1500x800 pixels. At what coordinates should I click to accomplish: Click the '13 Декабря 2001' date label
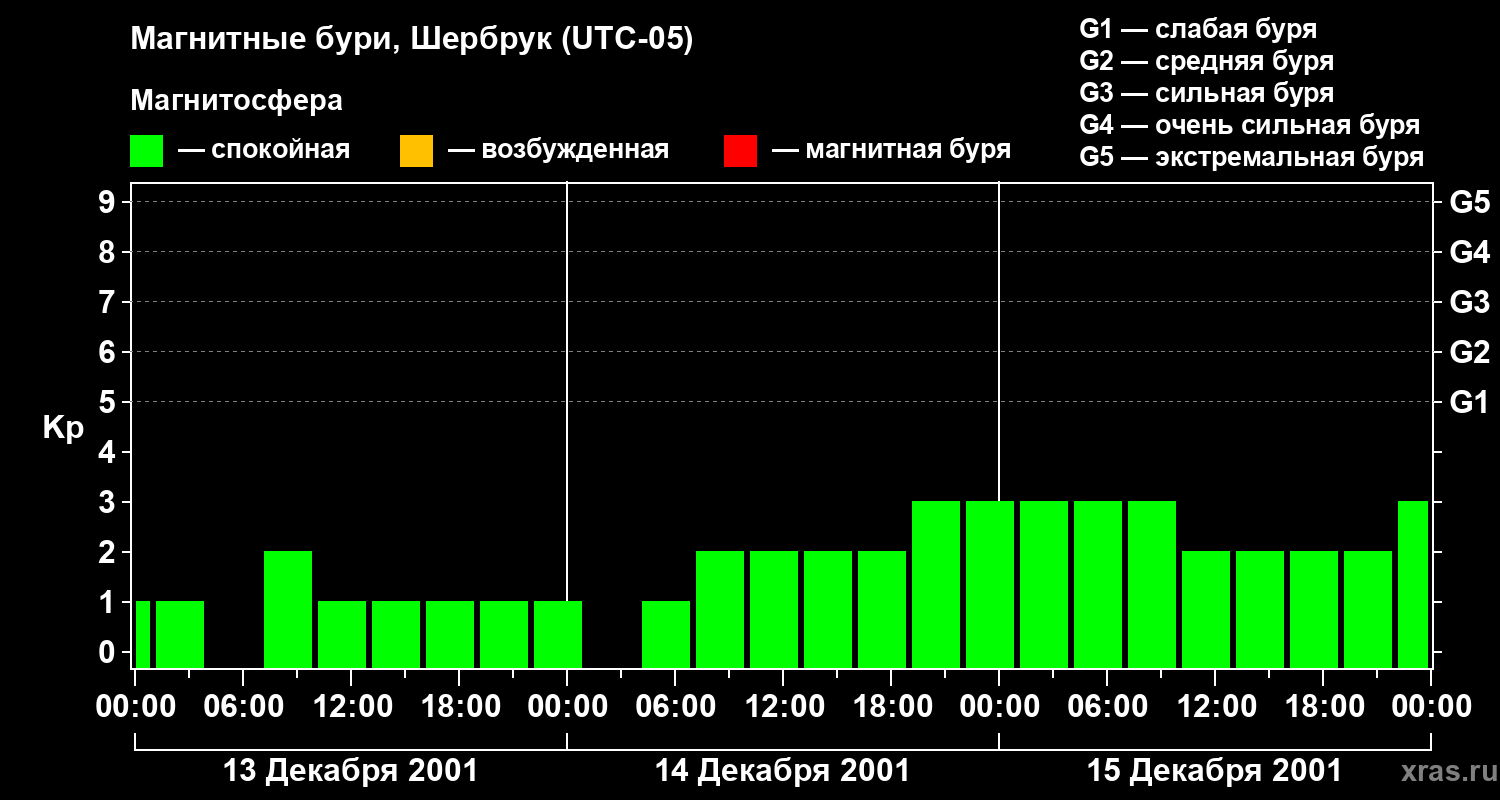click(x=350, y=771)
